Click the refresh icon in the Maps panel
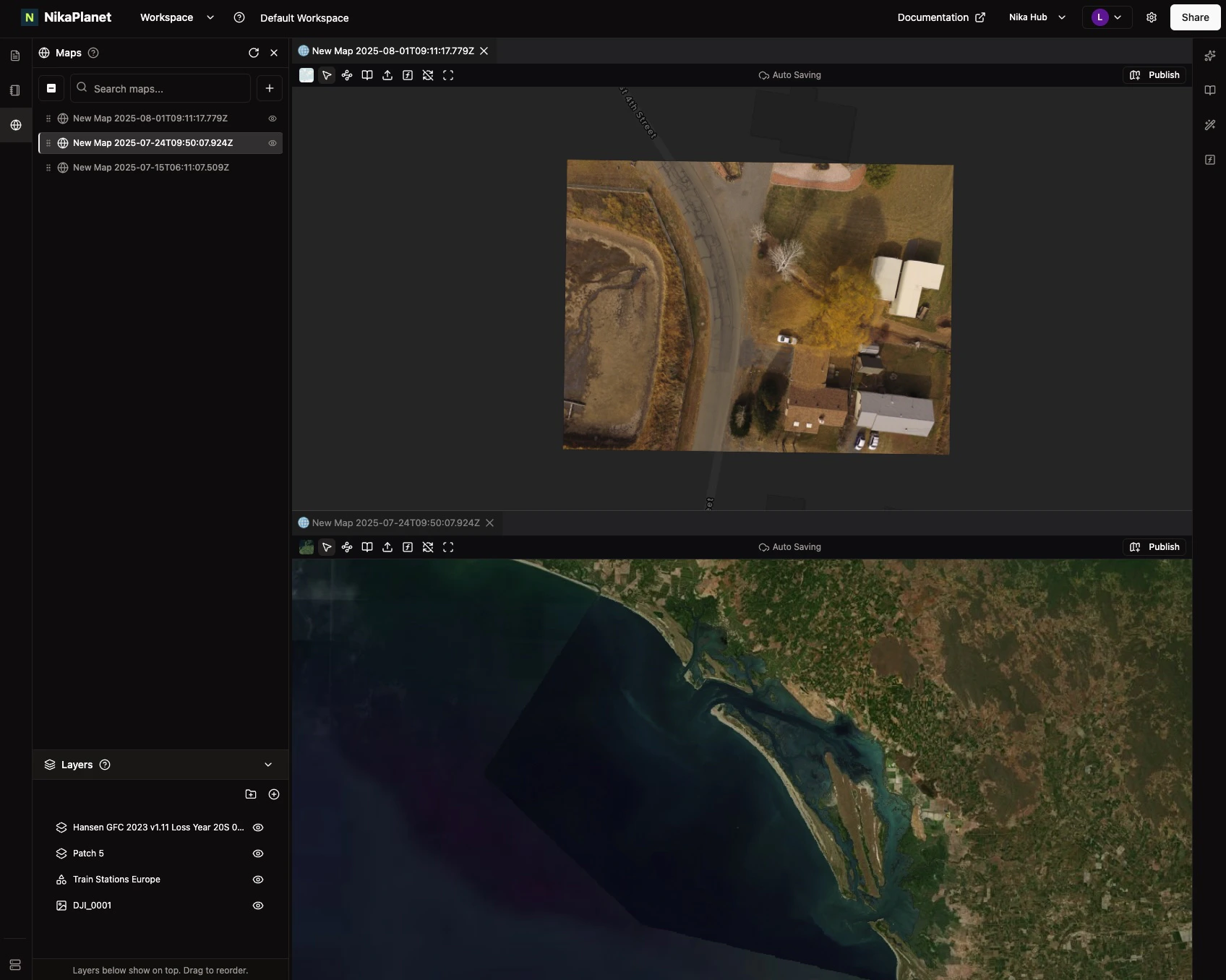 pyautogui.click(x=253, y=52)
